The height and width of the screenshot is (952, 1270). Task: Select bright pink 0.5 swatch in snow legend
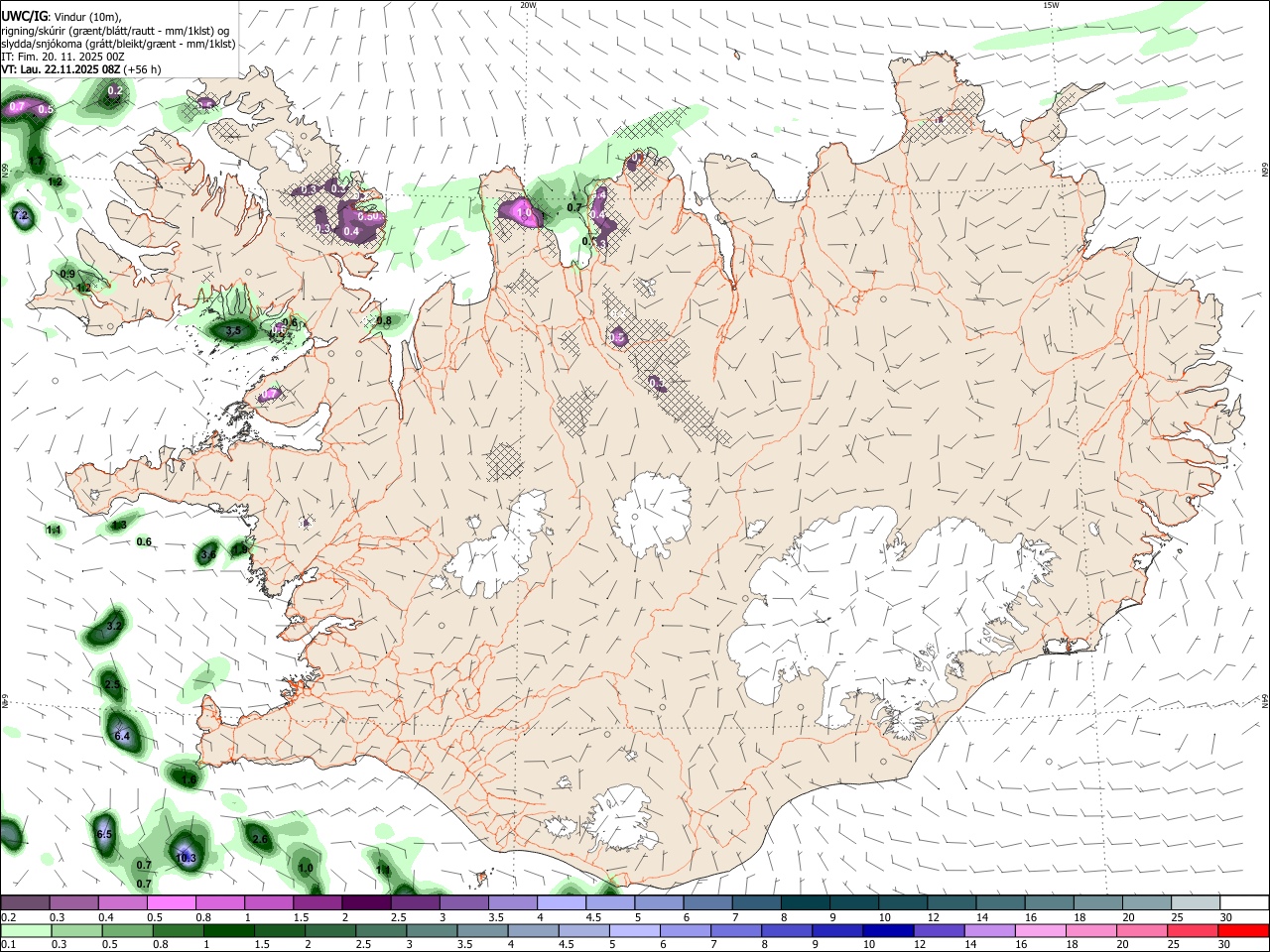(171, 903)
